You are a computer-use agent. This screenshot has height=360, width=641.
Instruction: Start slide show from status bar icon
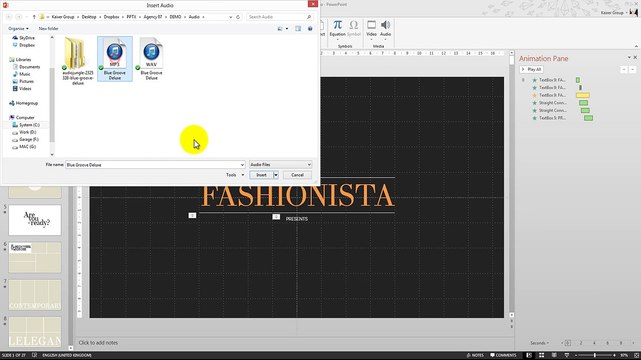coord(567,355)
